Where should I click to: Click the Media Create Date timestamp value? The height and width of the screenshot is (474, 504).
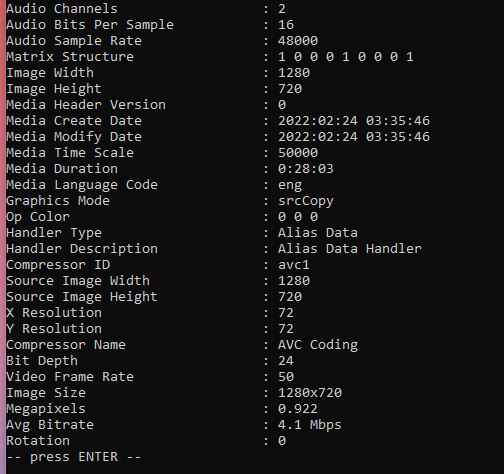point(354,121)
